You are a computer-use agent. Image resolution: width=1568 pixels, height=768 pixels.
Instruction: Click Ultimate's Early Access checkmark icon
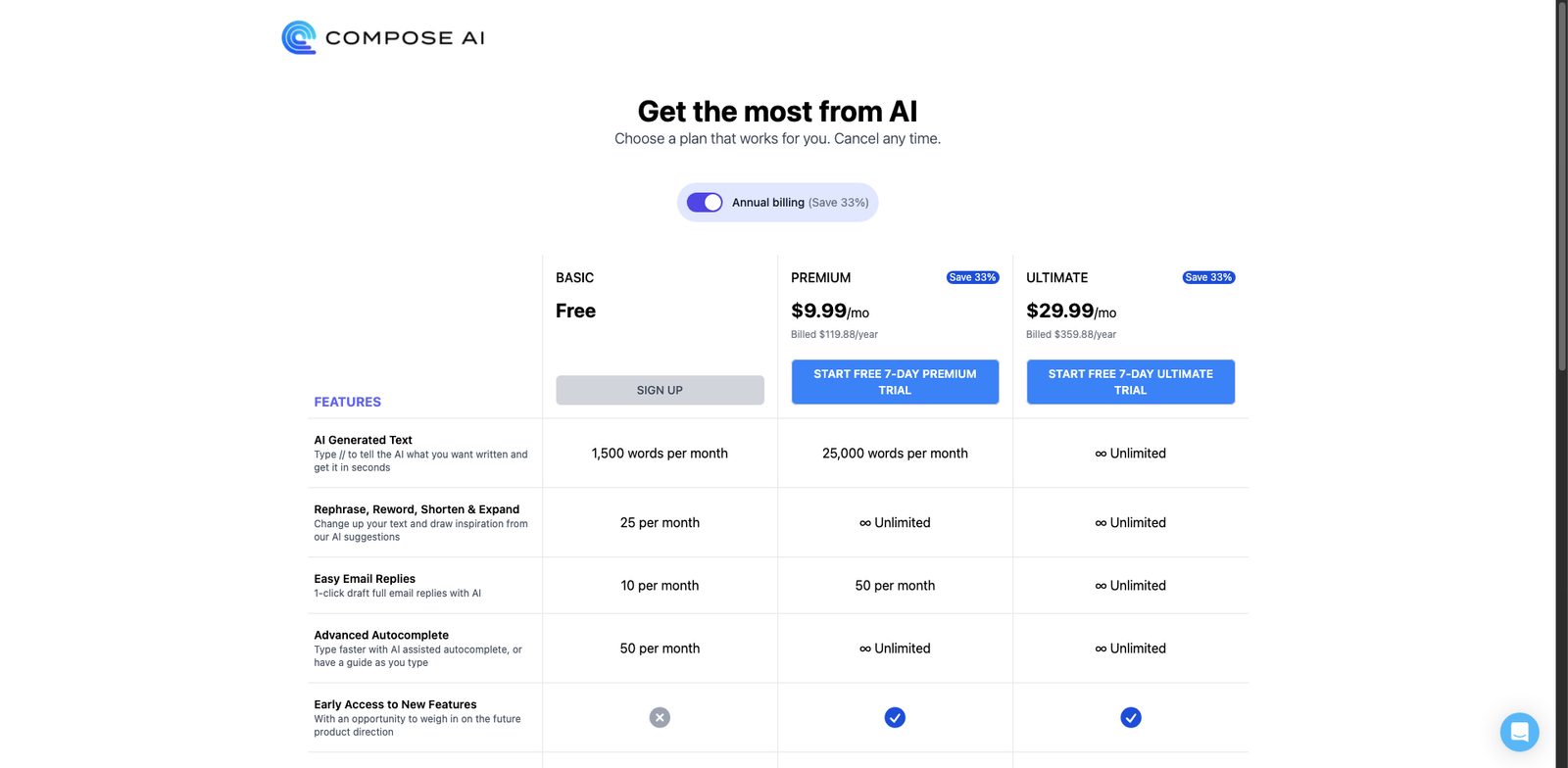(x=1131, y=718)
